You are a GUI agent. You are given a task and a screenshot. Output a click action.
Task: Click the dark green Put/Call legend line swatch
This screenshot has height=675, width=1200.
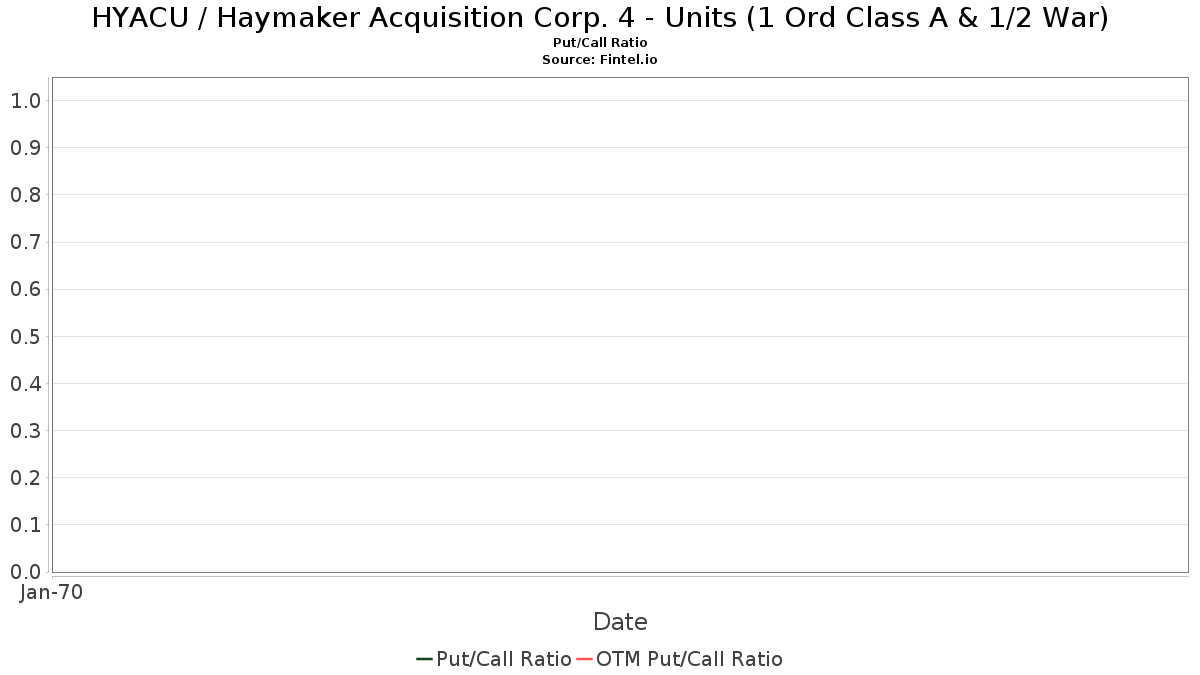424,659
